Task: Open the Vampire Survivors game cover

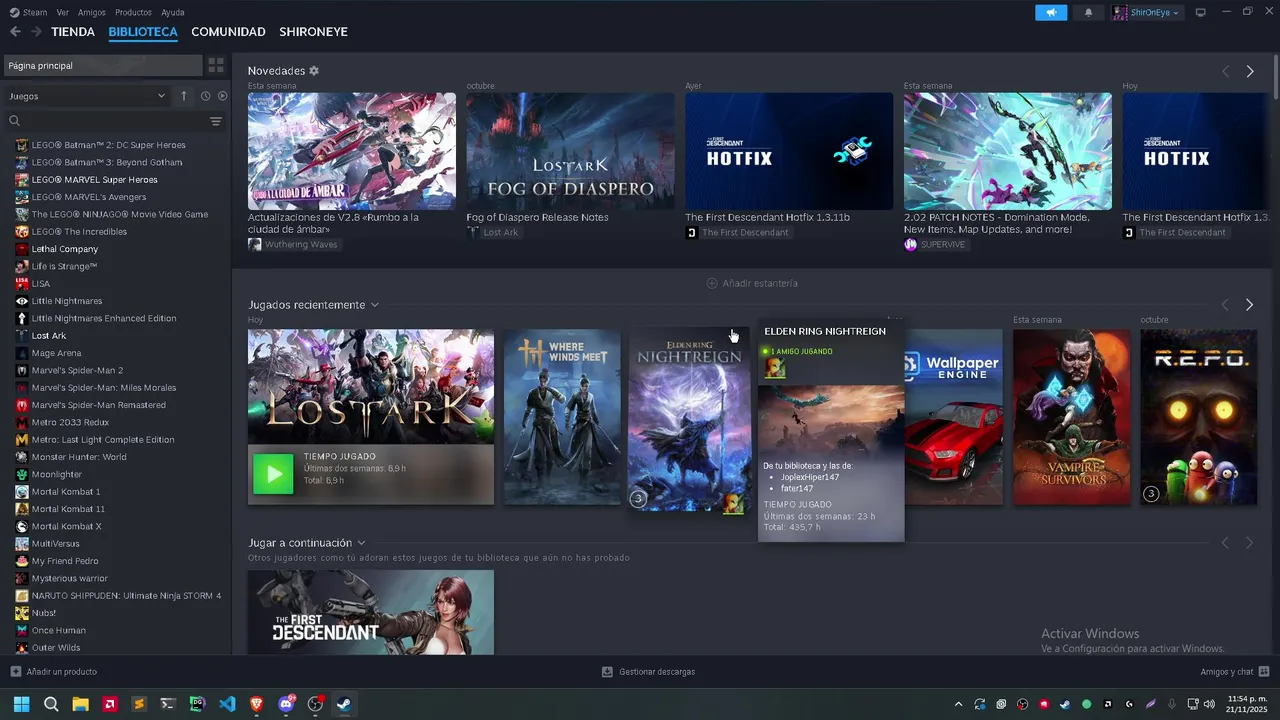Action: tap(1071, 417)
